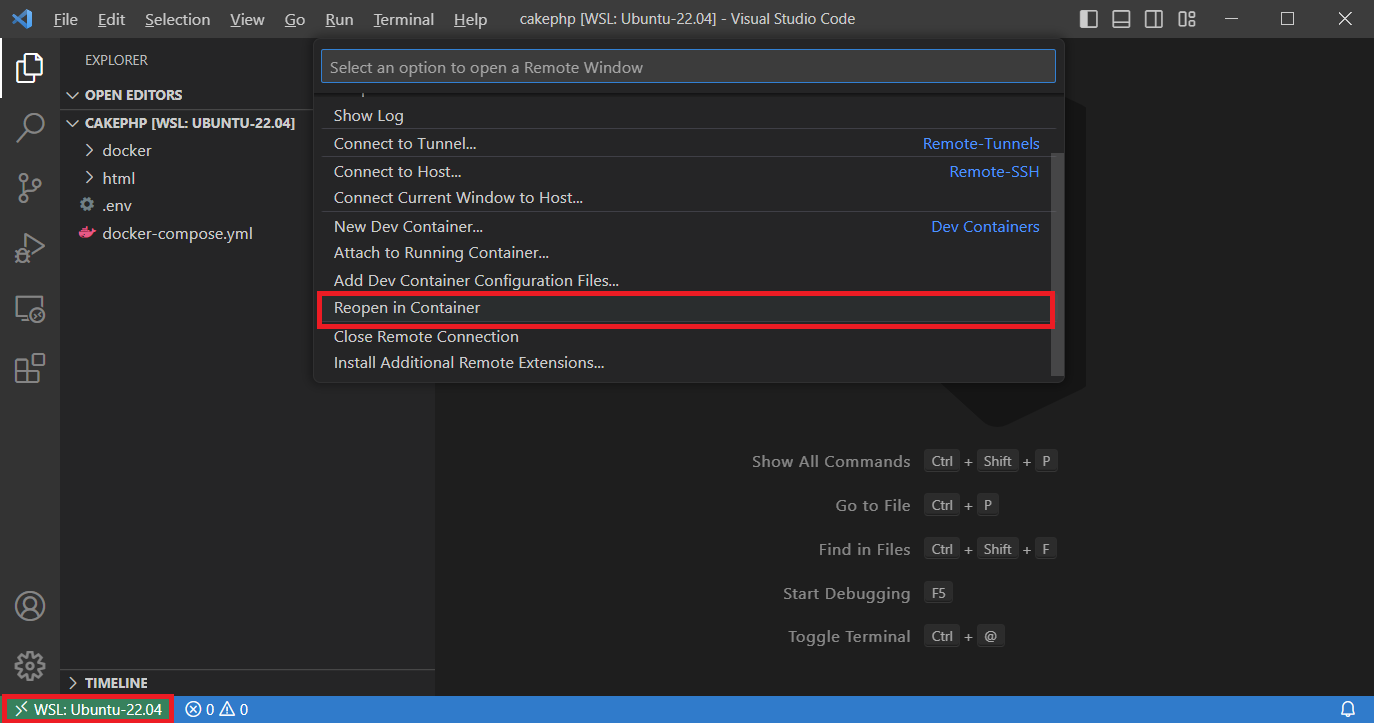The image size is (1374, 723).
Task: Open the Run menu
Action: pyautogui.click(x=339, y=19)
